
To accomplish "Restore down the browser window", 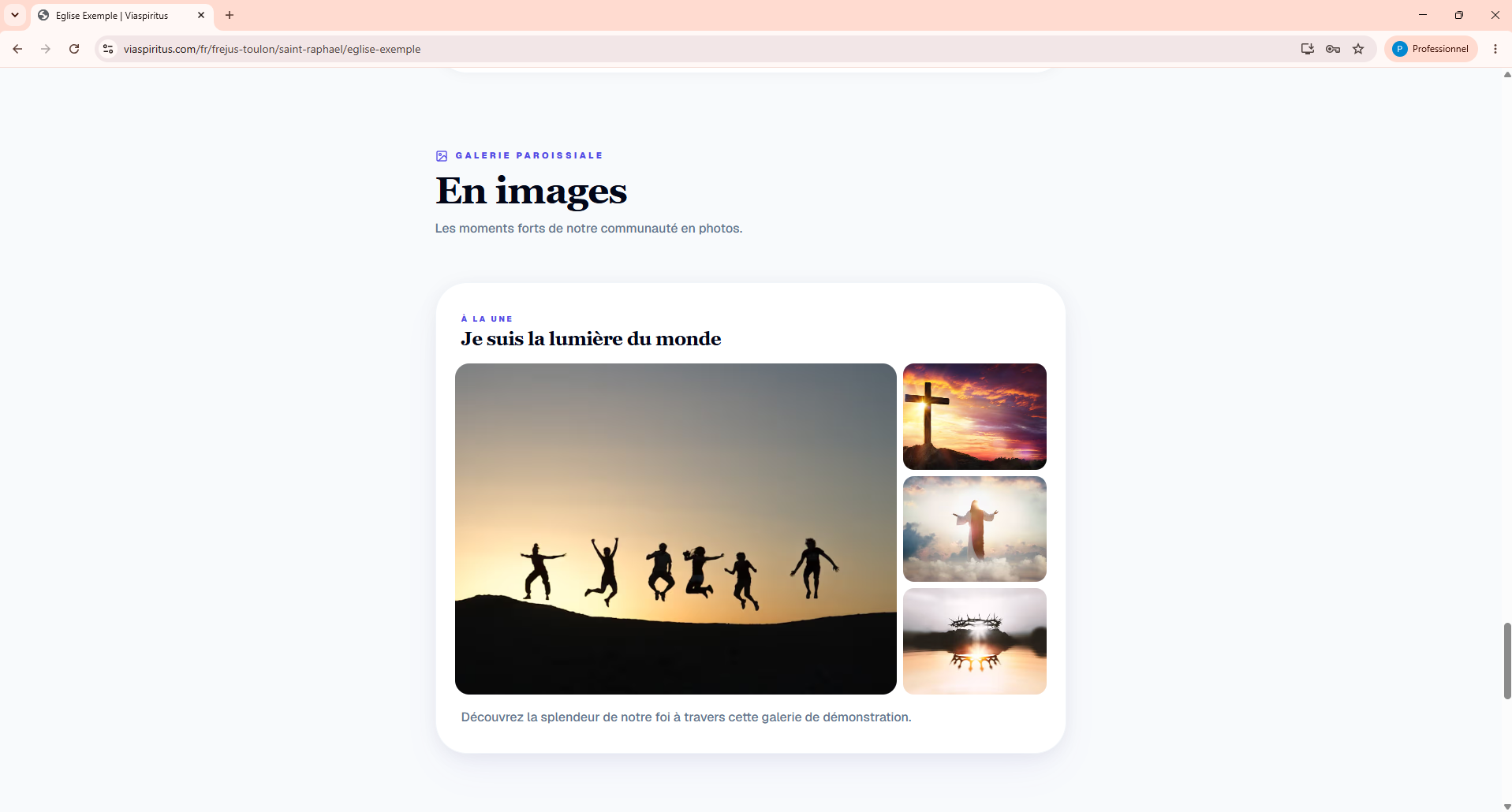I will tap(1459, 15).
